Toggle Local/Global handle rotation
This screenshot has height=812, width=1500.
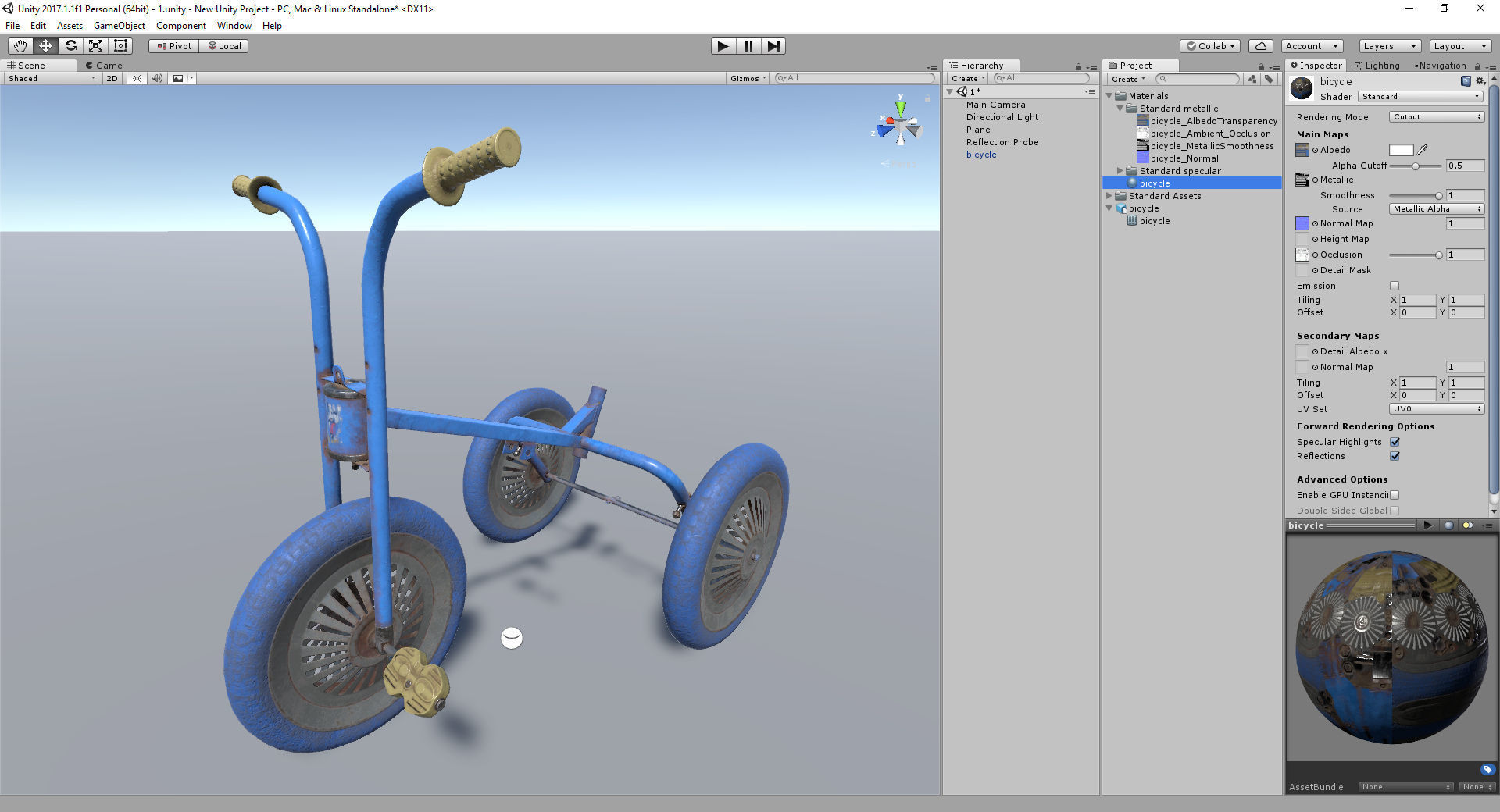[224, 46]
